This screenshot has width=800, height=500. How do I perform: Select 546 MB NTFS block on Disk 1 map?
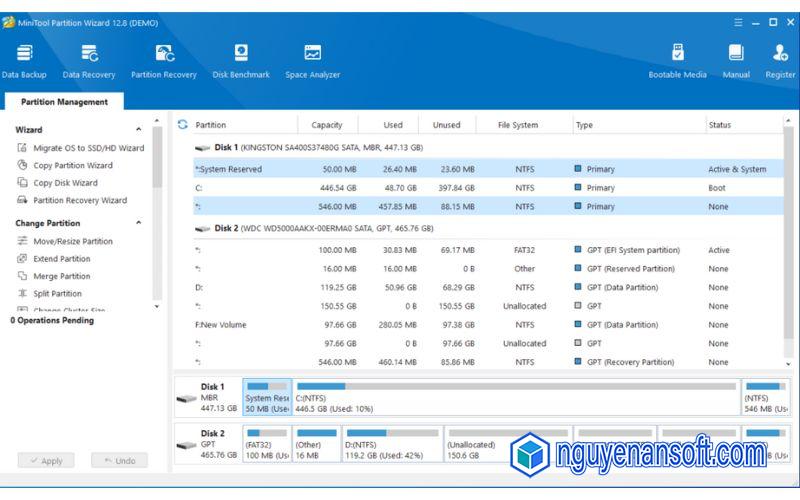tap(765, 397)
